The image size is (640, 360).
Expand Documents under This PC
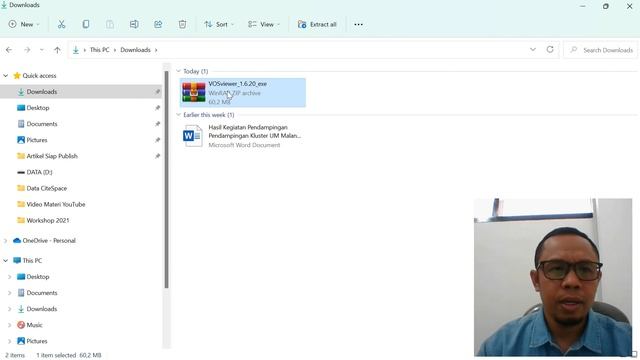(10, 293)
